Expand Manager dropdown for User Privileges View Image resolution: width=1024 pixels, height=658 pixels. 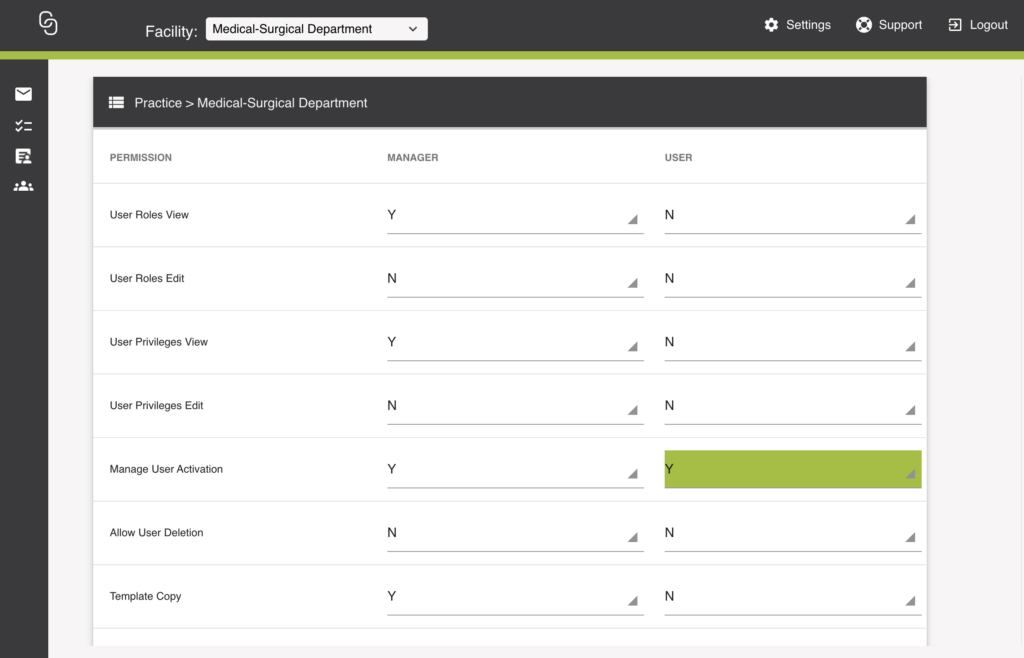(514, 343)
